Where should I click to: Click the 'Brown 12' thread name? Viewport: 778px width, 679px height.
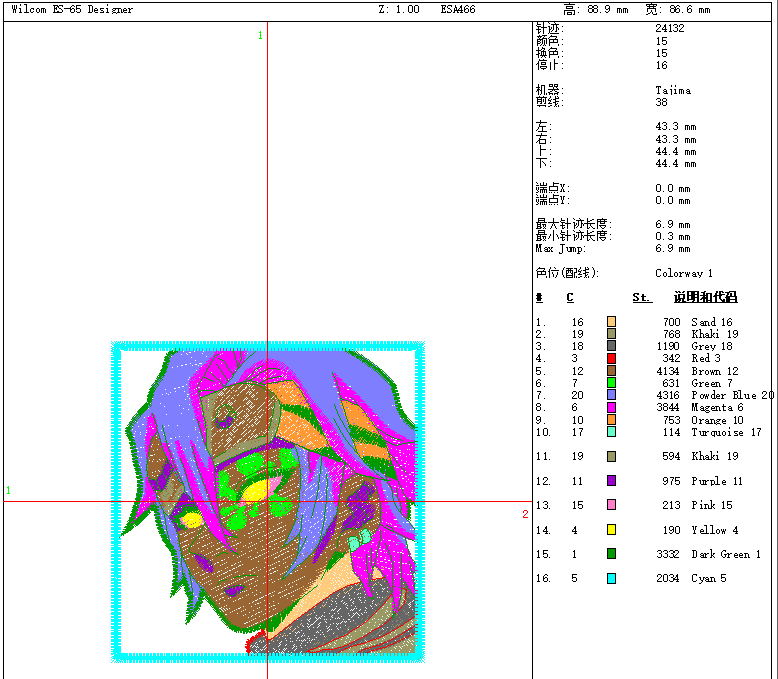(714, 371)
